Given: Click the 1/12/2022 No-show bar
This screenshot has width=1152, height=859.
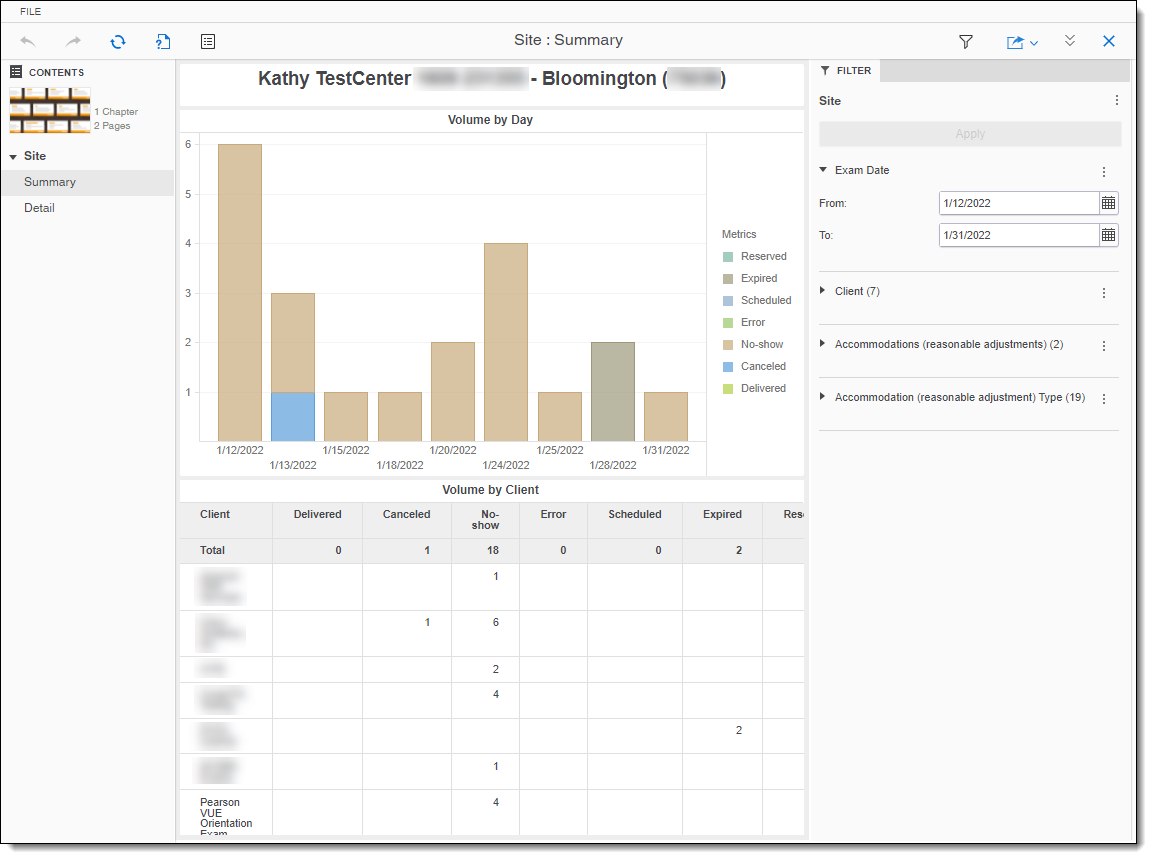Looking at the screenshot, I should [x=240, y=292].
